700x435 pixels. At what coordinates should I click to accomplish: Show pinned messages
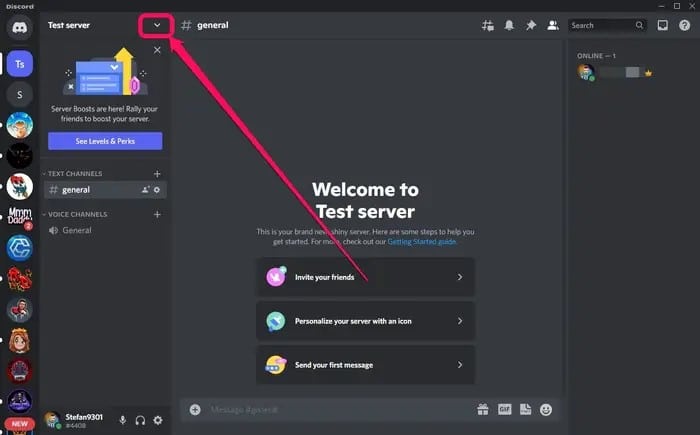[x=531, y=25]
